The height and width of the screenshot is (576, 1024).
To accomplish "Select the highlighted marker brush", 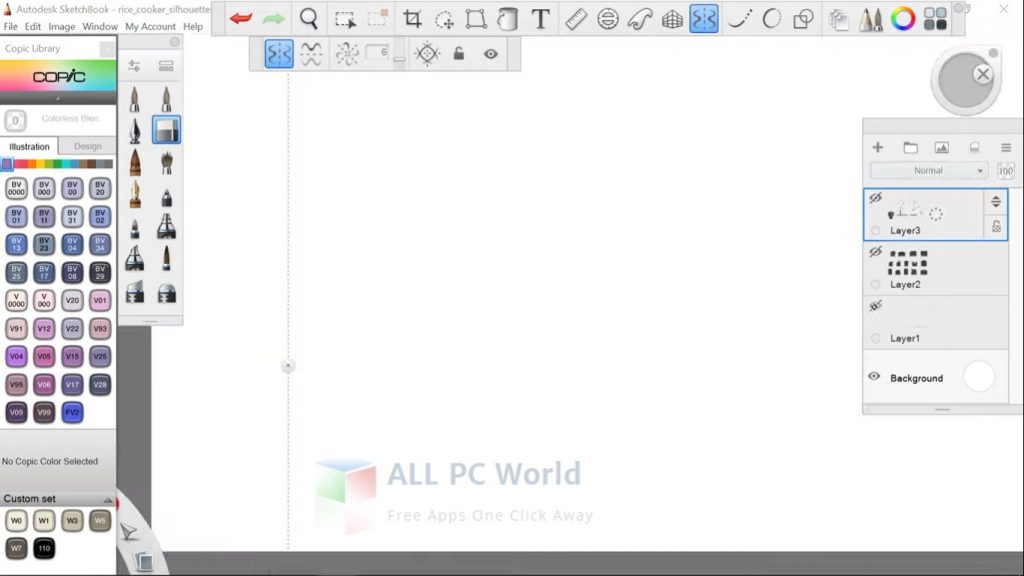I will [166, 130].
